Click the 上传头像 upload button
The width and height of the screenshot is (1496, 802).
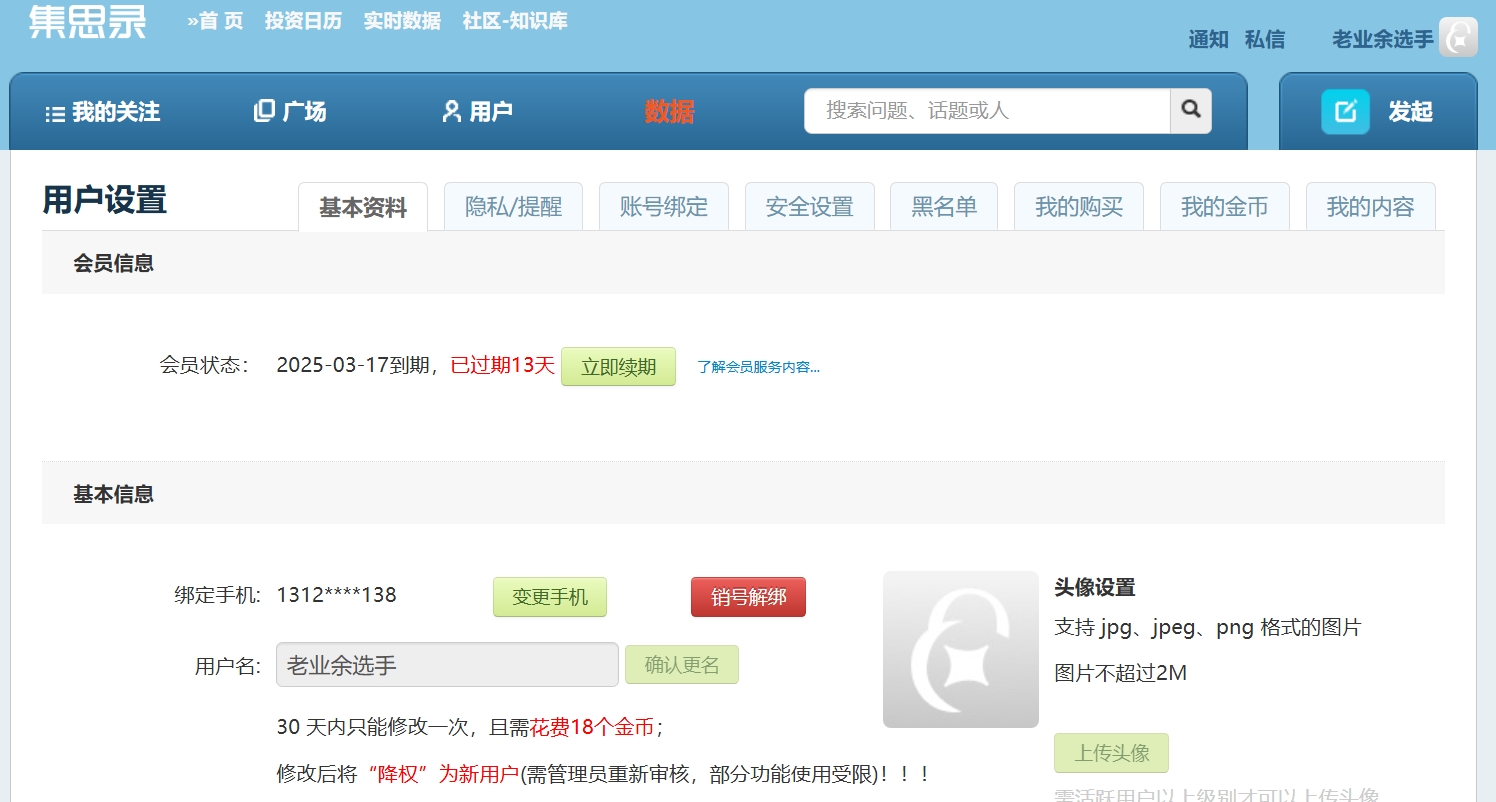tap(1112, 753)
